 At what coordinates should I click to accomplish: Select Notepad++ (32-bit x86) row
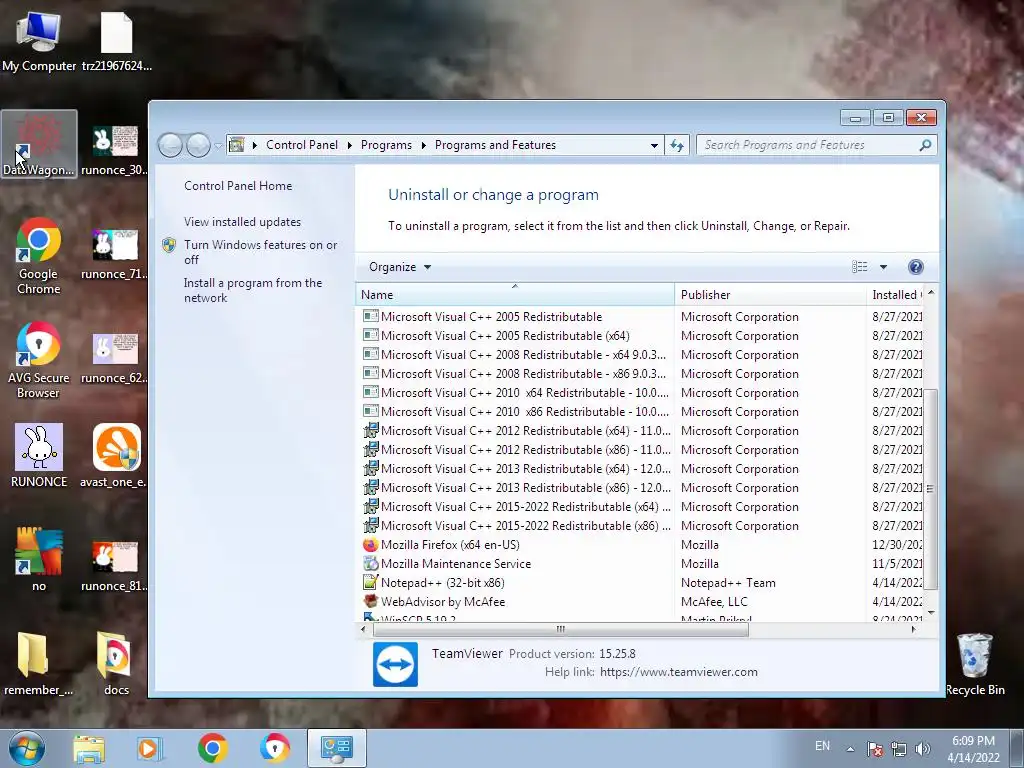[640, 583]
